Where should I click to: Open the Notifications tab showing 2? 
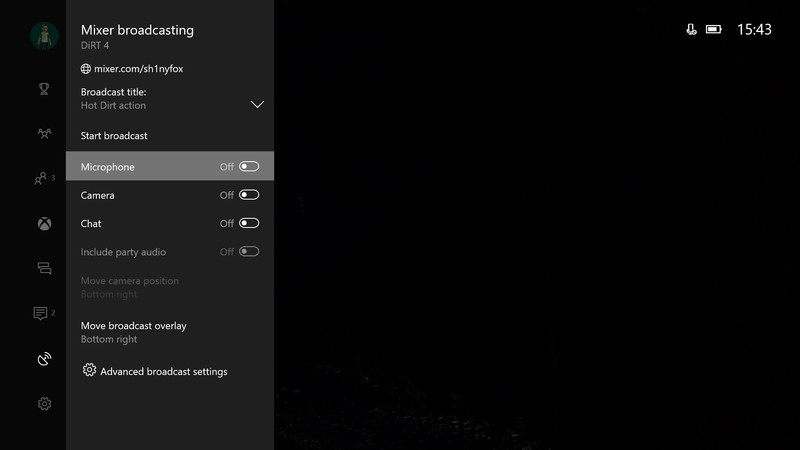[41, 313]
